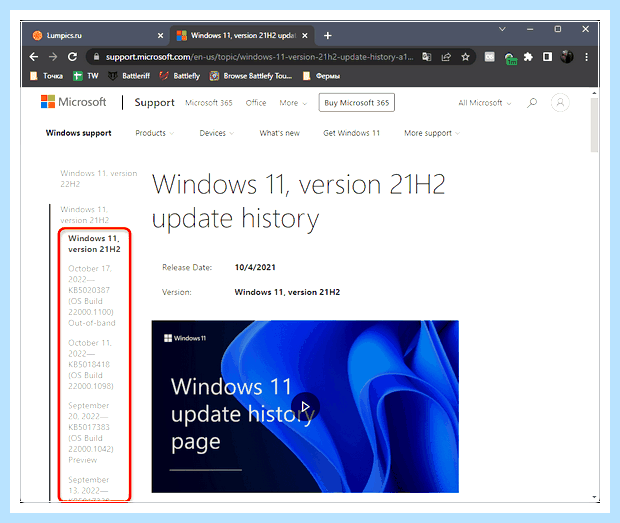Click the scrollbar up arrow
620x523 pixels.
(x=594, y=93)
